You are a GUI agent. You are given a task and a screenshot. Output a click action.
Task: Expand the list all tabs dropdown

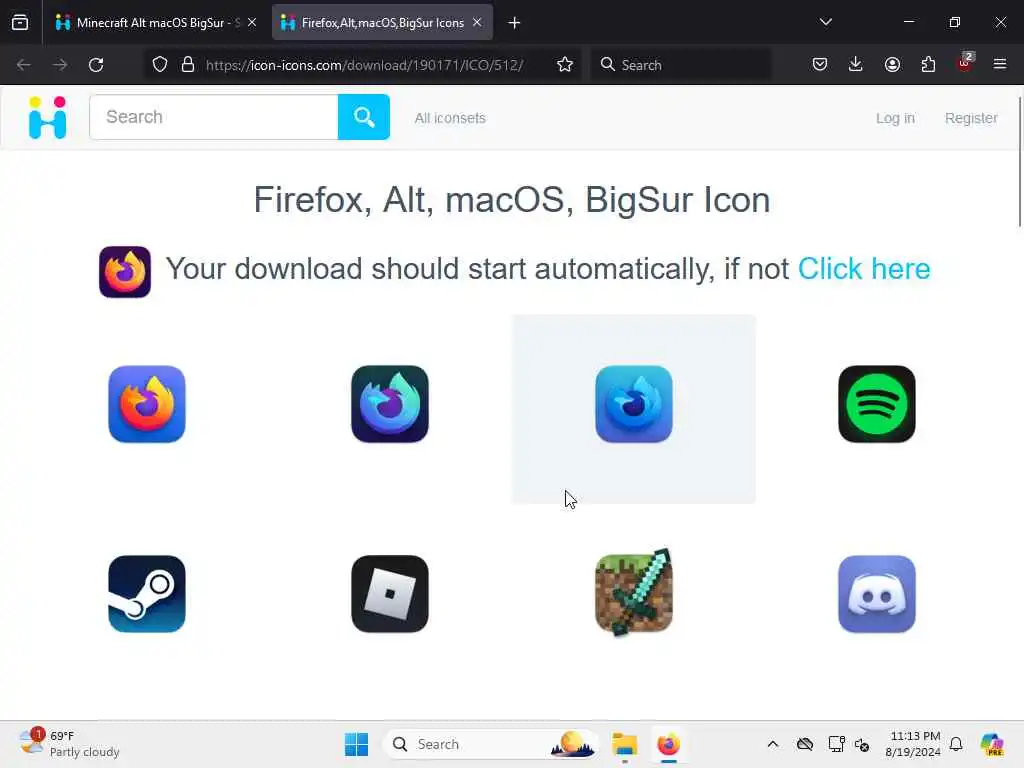click(x=825, y=22)
